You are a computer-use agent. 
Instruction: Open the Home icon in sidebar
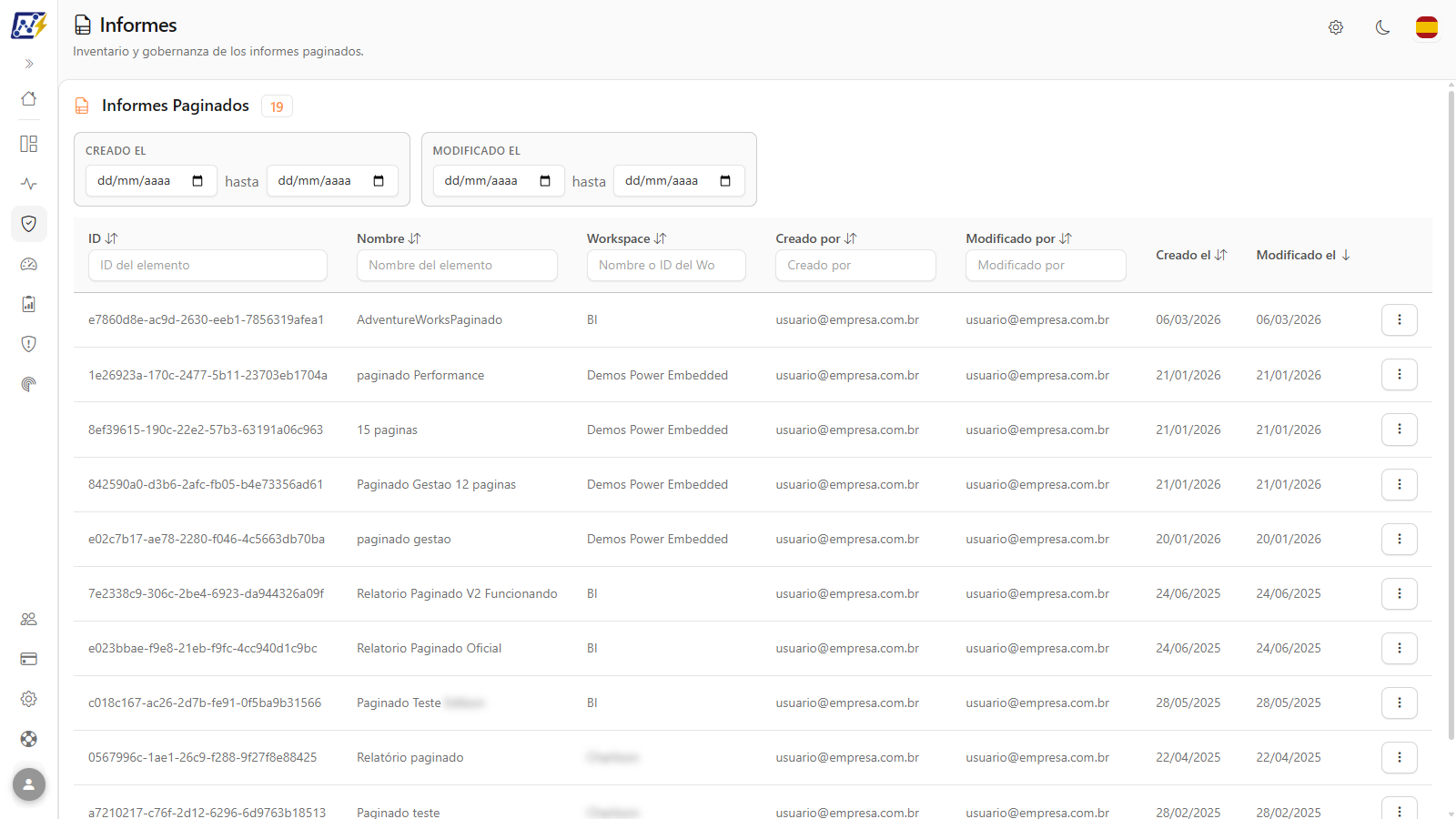coord(29,98)
